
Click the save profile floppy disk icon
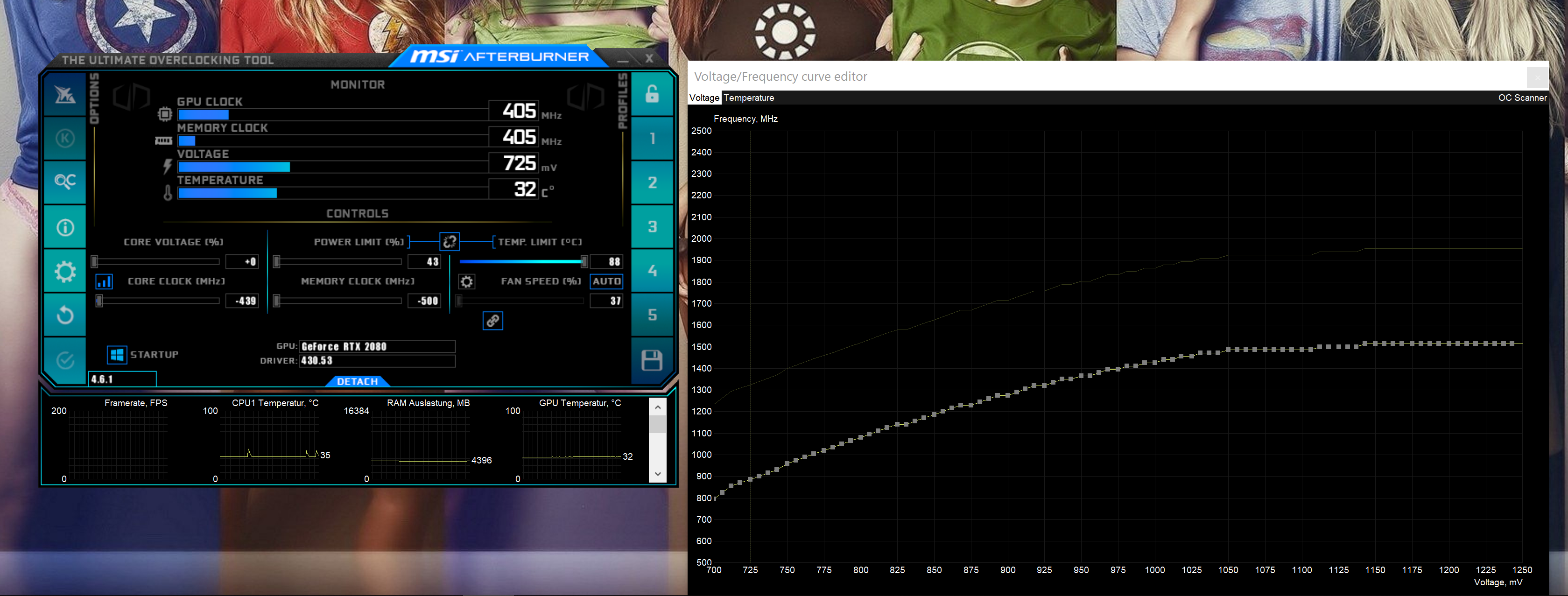(x=652, y=360)
